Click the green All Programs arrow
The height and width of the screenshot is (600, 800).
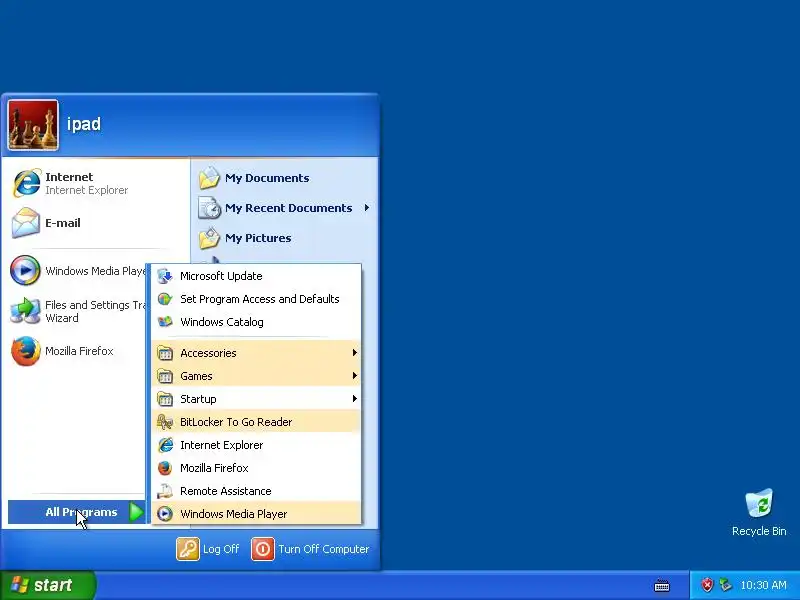136,512
